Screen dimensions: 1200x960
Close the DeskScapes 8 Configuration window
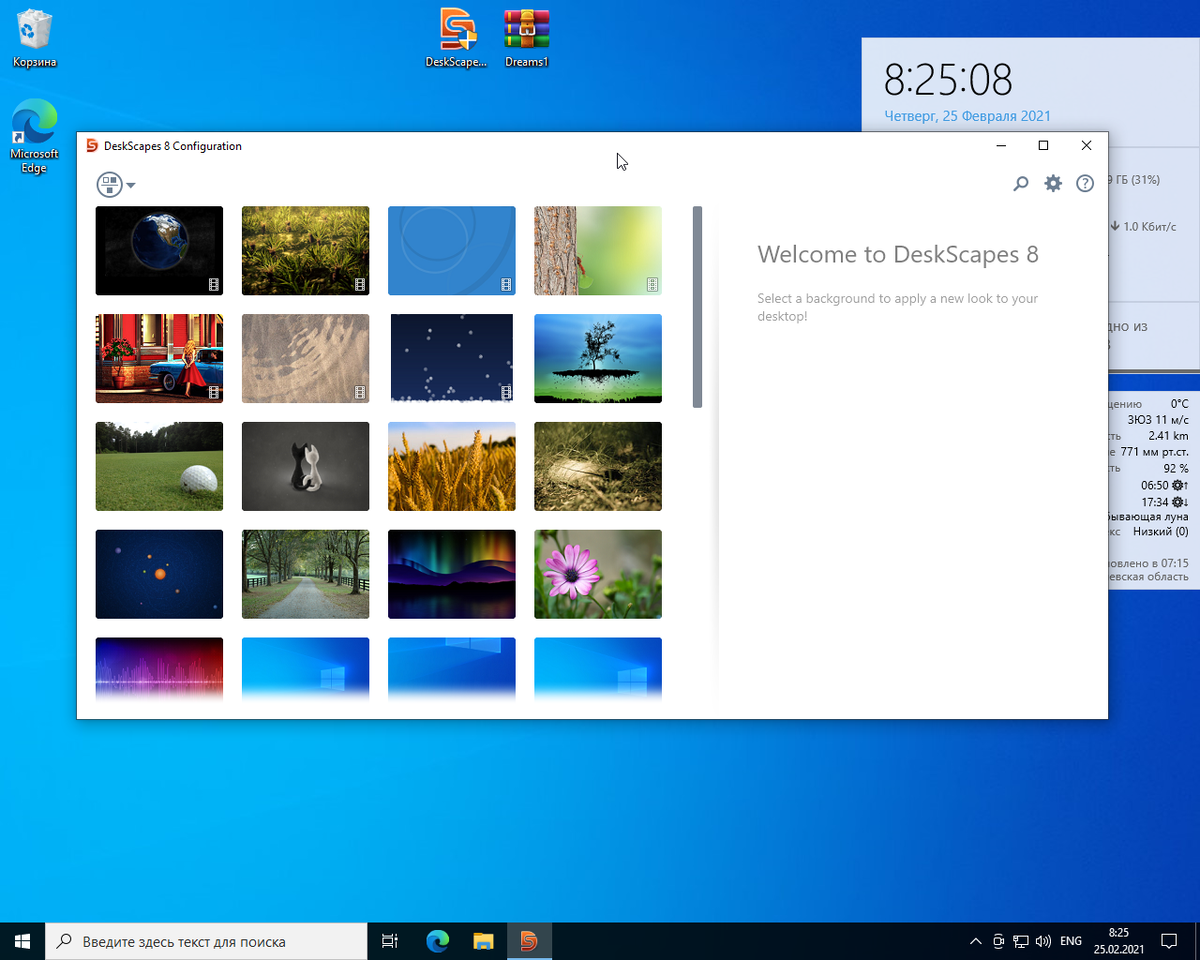[x=1086, y=146]
